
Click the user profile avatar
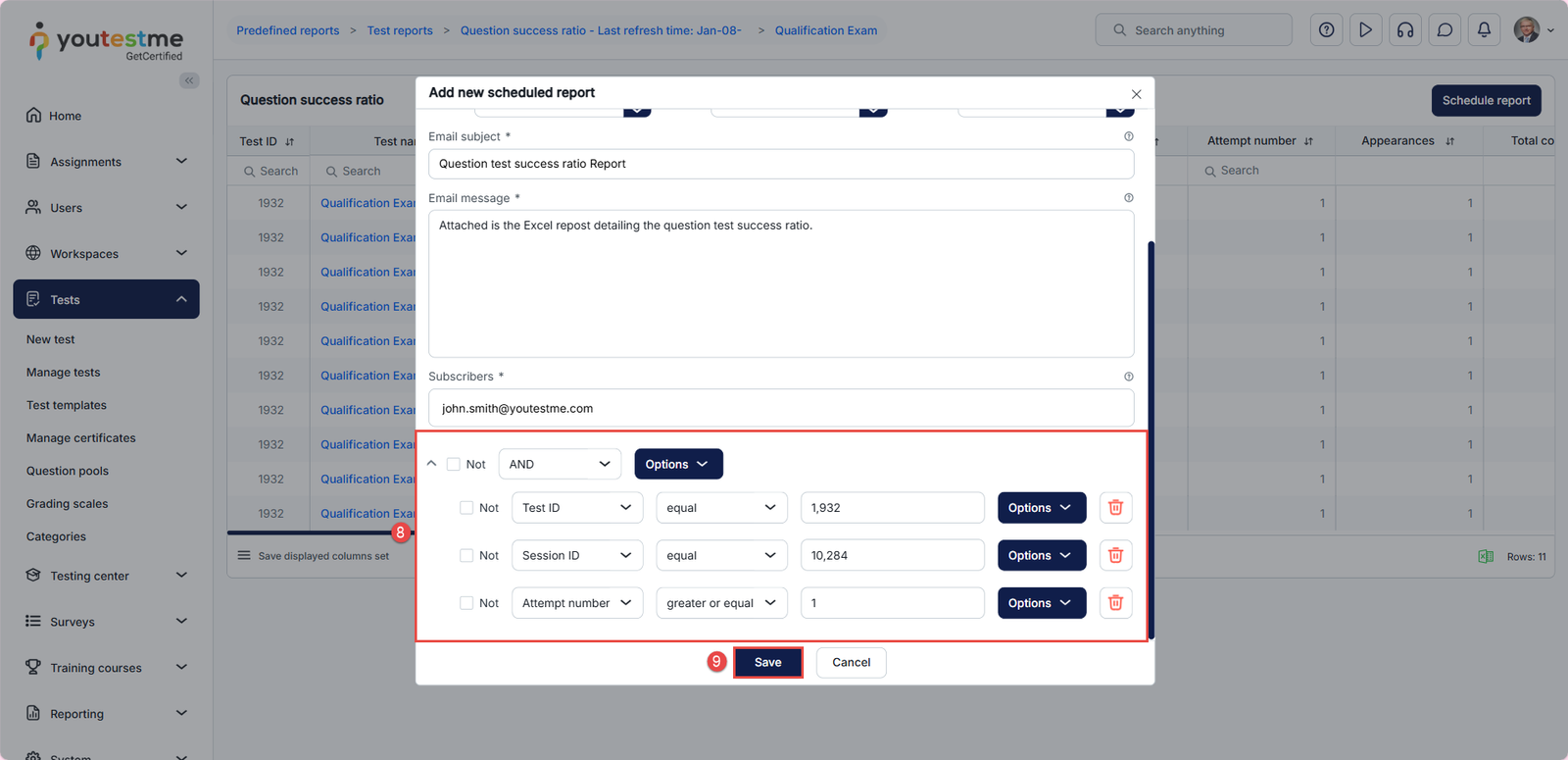pos(1527,30)
